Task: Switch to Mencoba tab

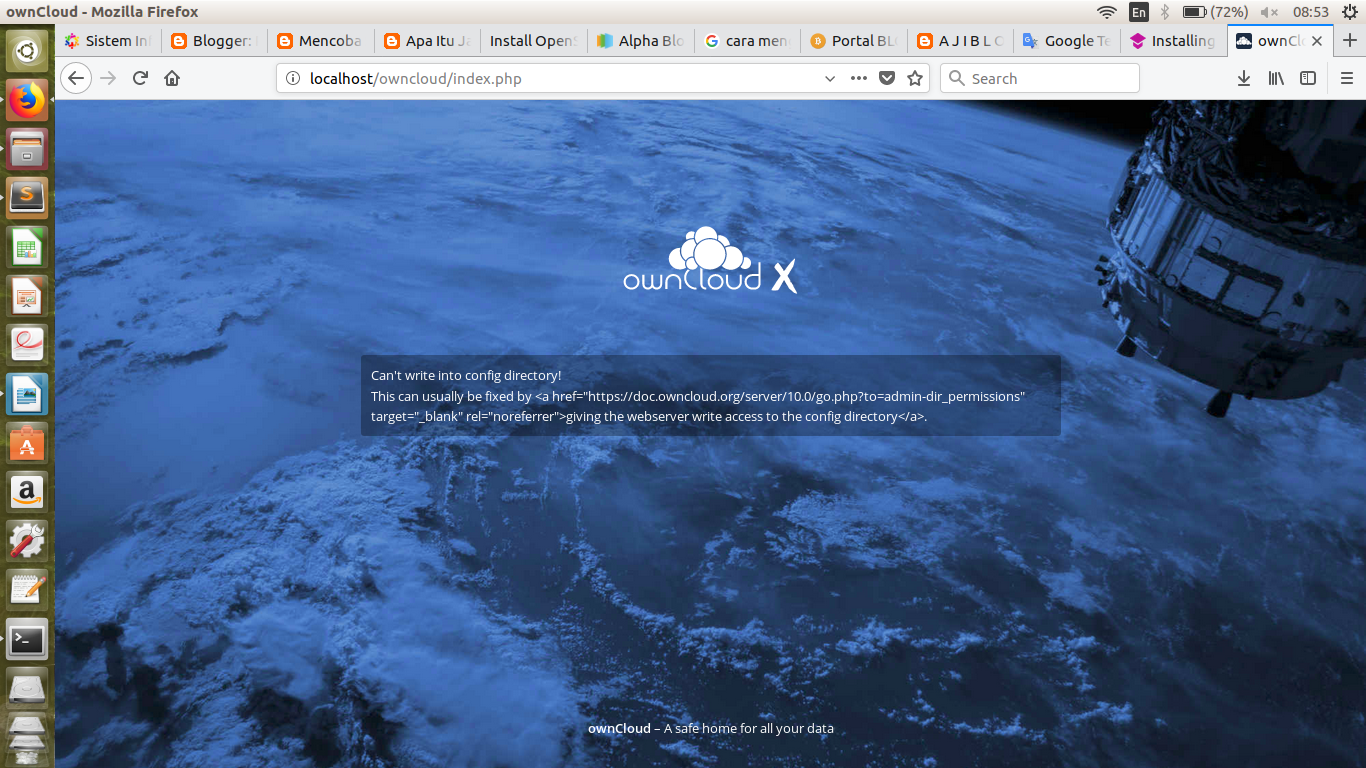Action: (321, 41)
